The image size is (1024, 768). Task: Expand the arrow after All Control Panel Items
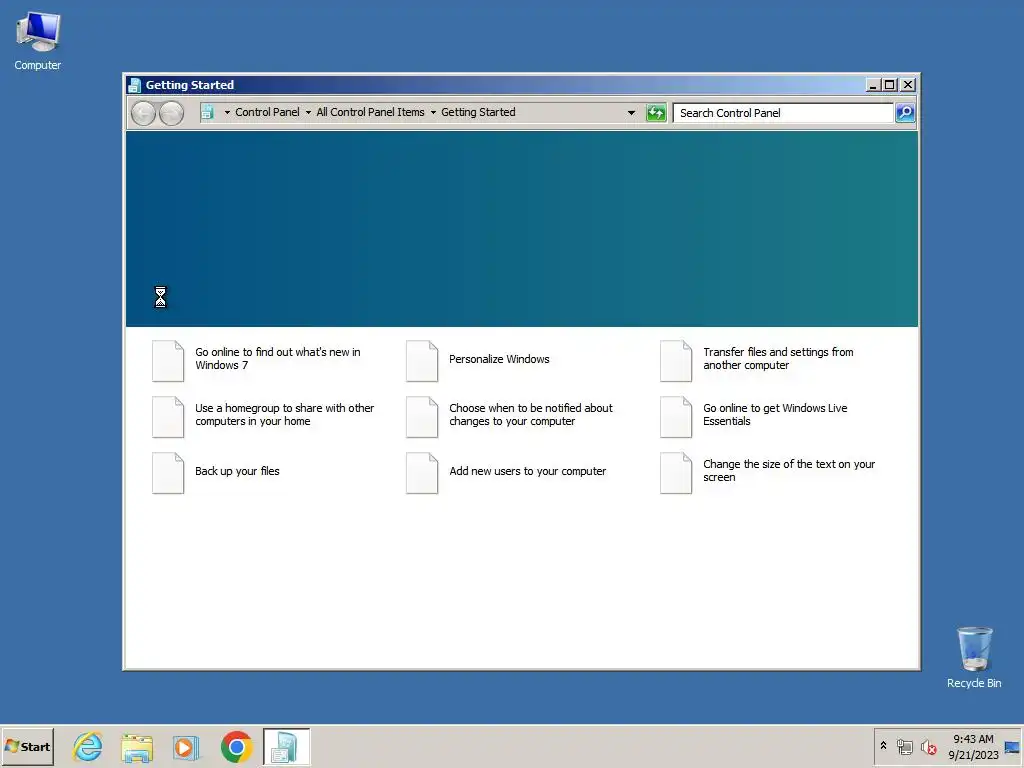point(433,112)
